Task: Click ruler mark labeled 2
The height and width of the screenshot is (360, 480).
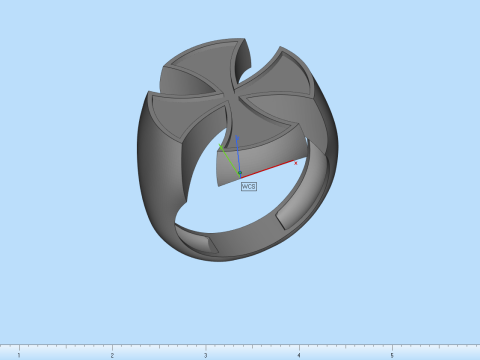Action: 112,355
